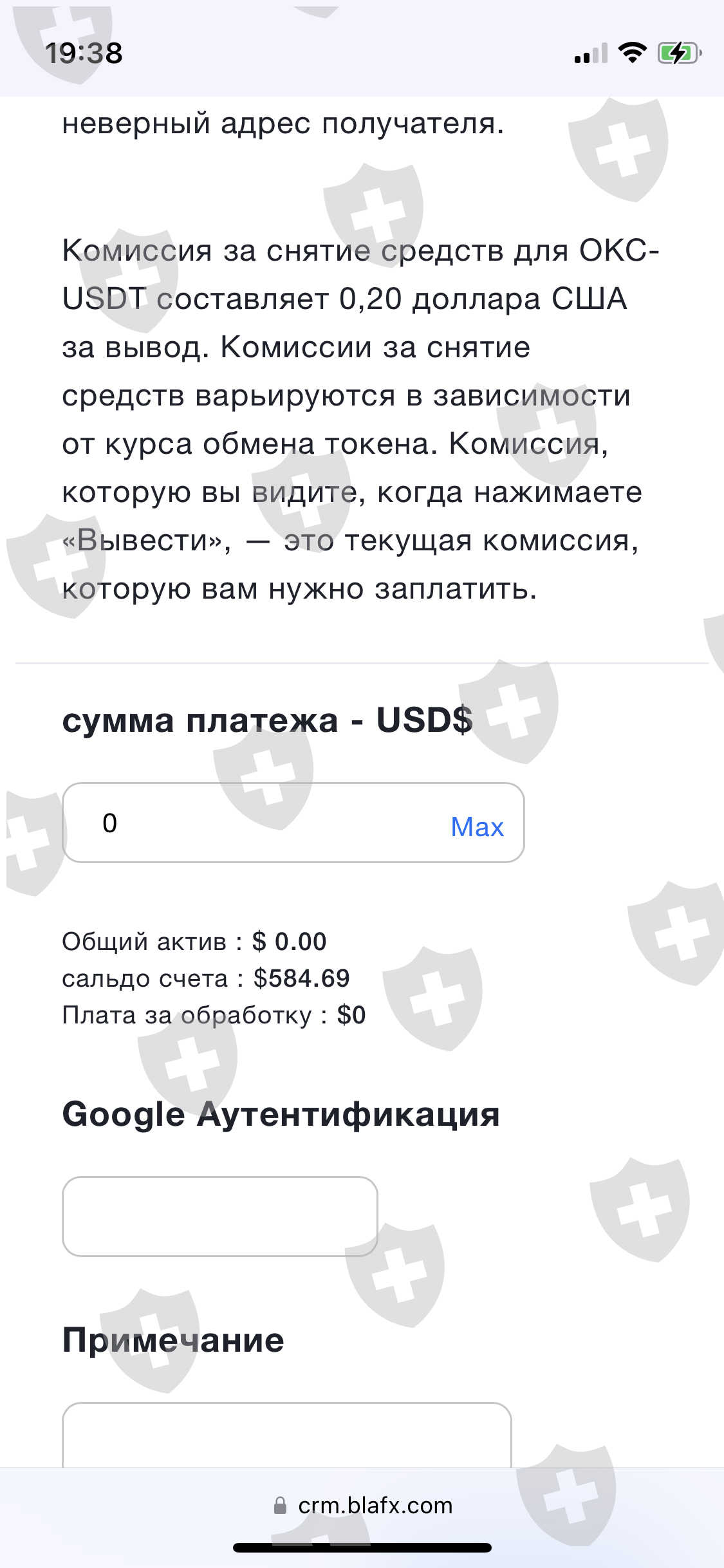Click the "Примечание" heading
The image size is (724, 1568).
pos(173,1340)
